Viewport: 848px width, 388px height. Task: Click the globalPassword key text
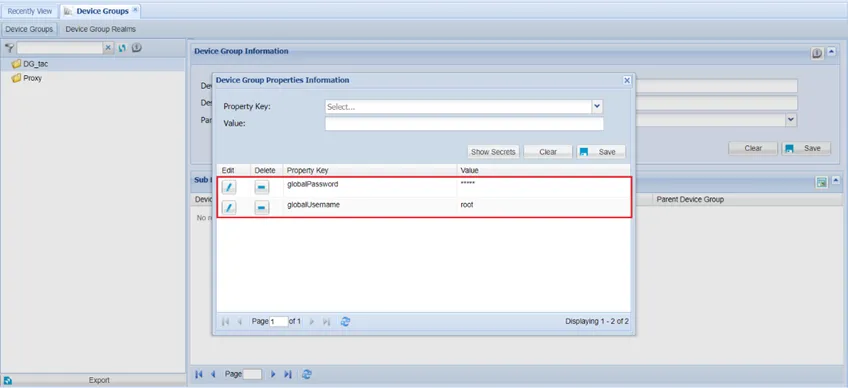tap(313, 184)
